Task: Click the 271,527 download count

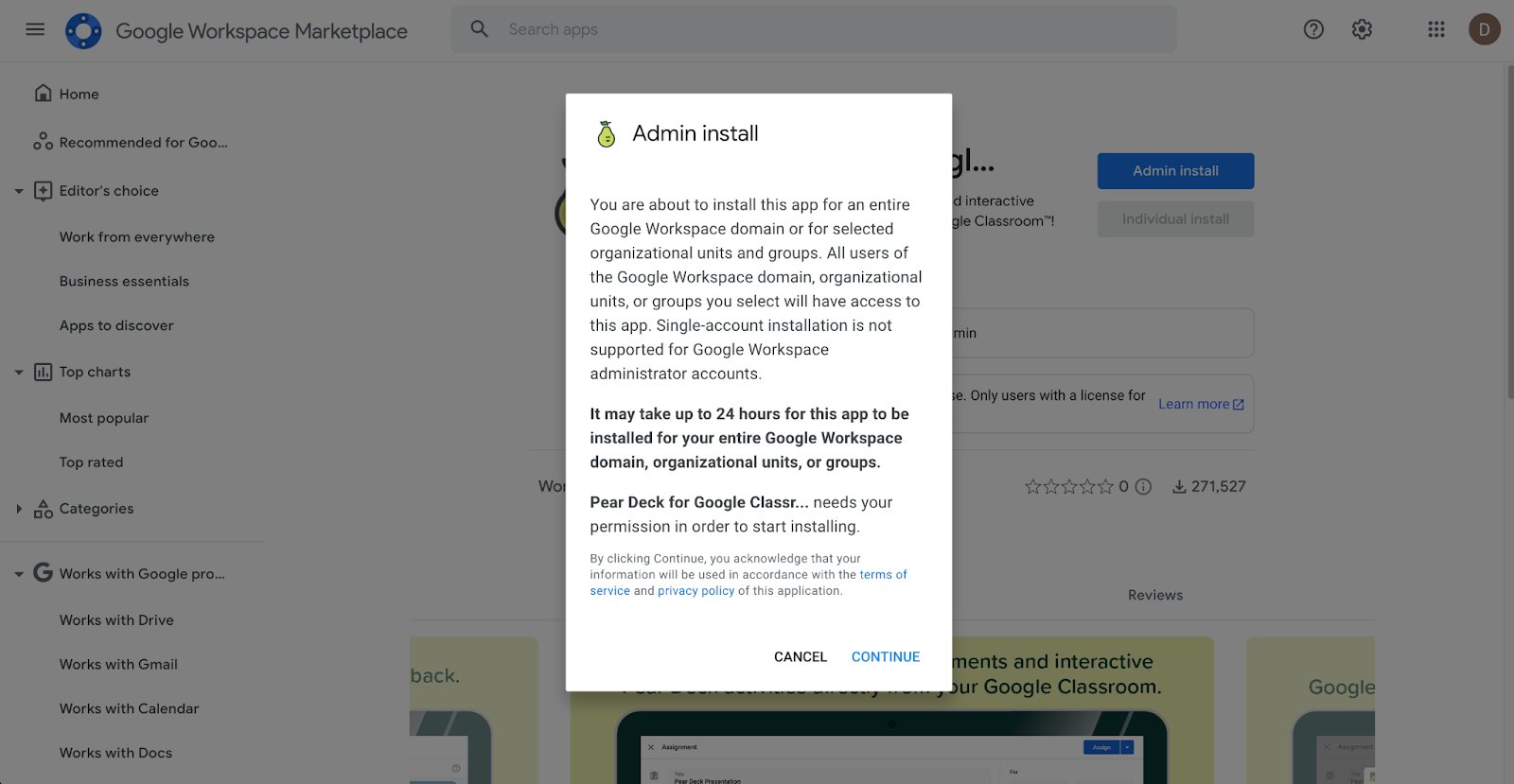Action: click(1218, 487)
